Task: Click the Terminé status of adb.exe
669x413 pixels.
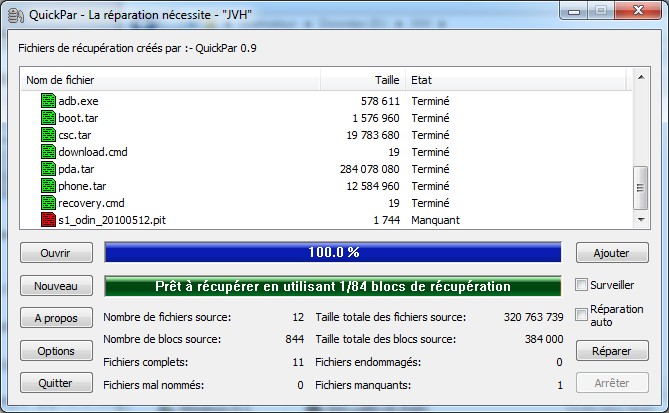Action: [430, 101]
